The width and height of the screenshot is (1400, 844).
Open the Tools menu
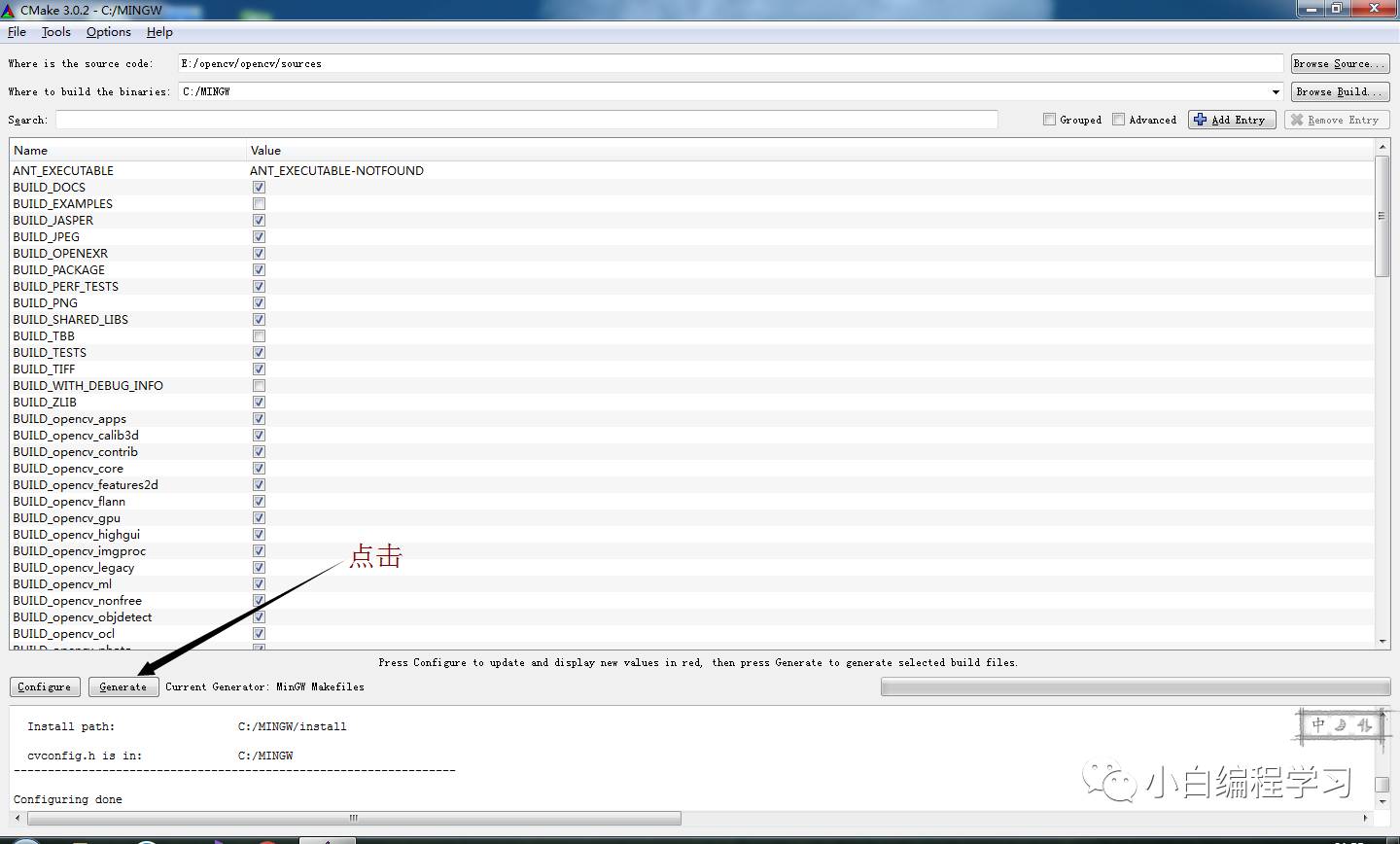click(56, 32)
